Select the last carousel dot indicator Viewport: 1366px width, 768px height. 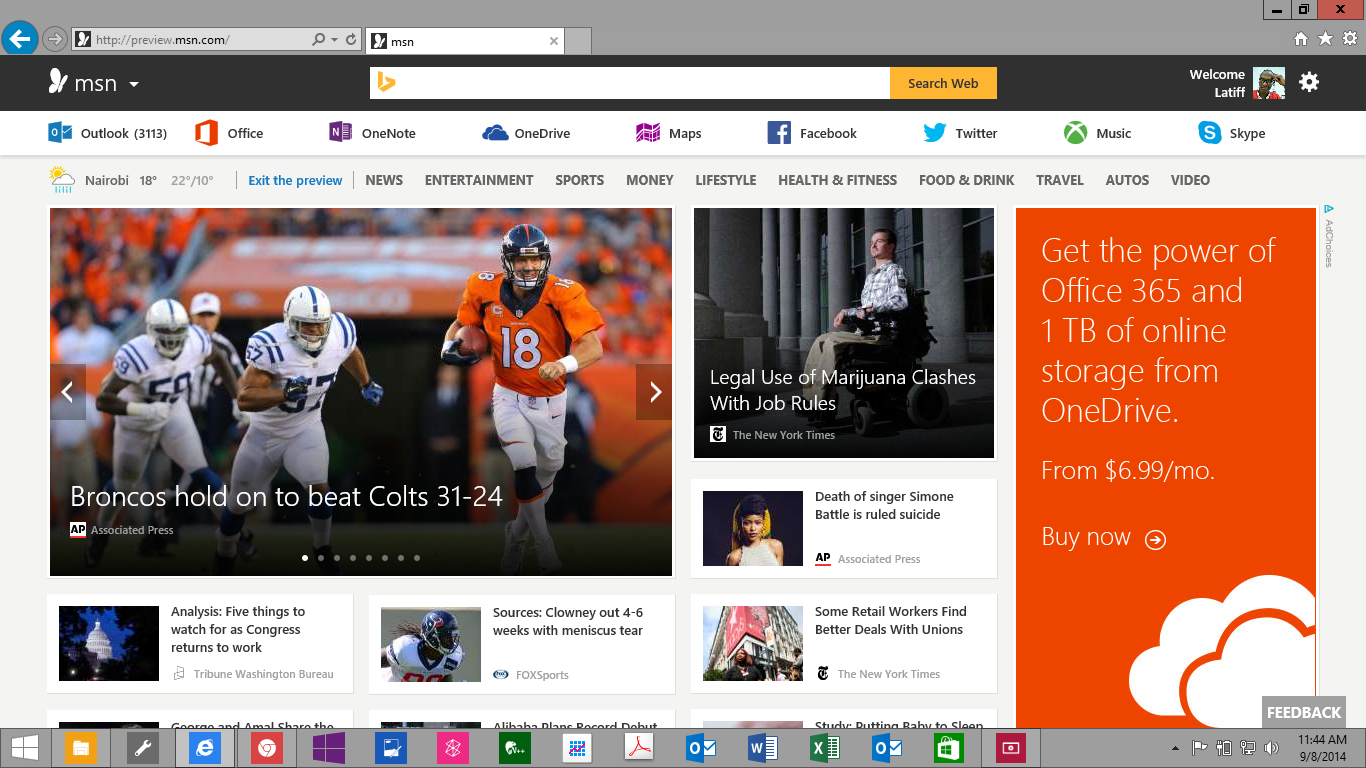pos(417,558)
